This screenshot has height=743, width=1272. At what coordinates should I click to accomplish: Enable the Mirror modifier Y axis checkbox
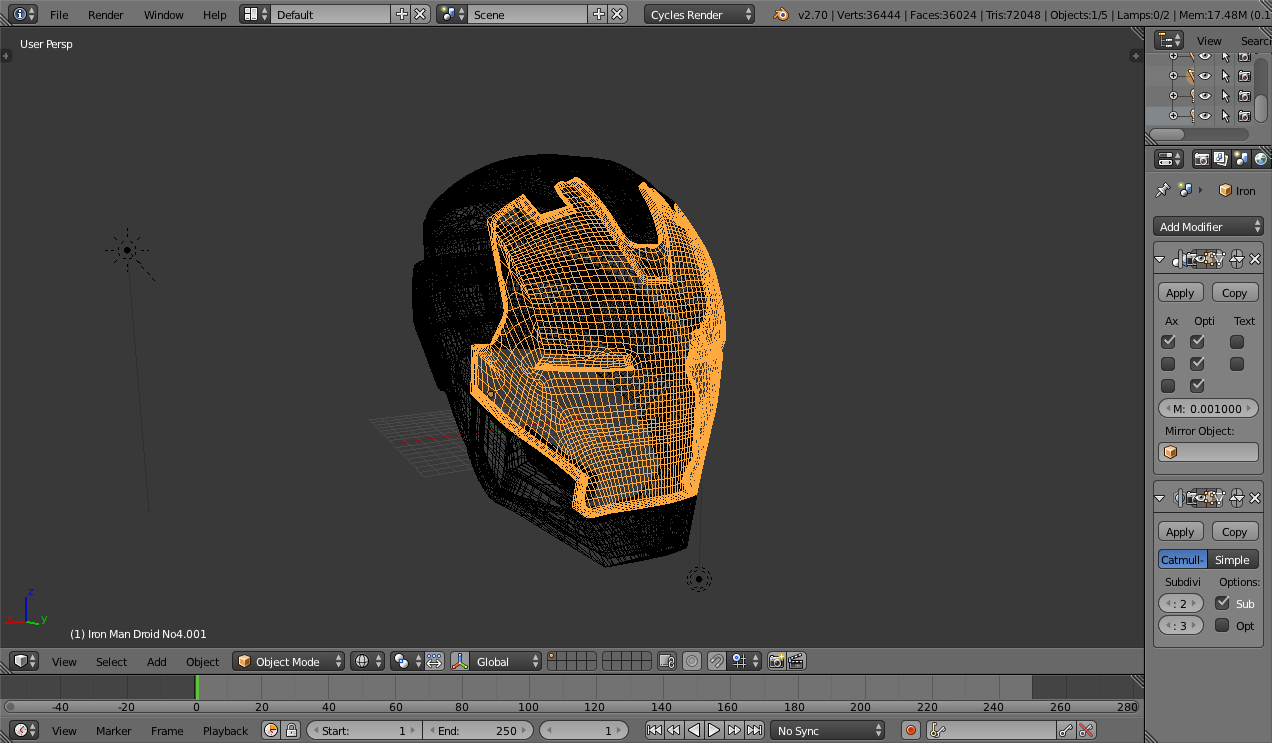pos(1168,364)
